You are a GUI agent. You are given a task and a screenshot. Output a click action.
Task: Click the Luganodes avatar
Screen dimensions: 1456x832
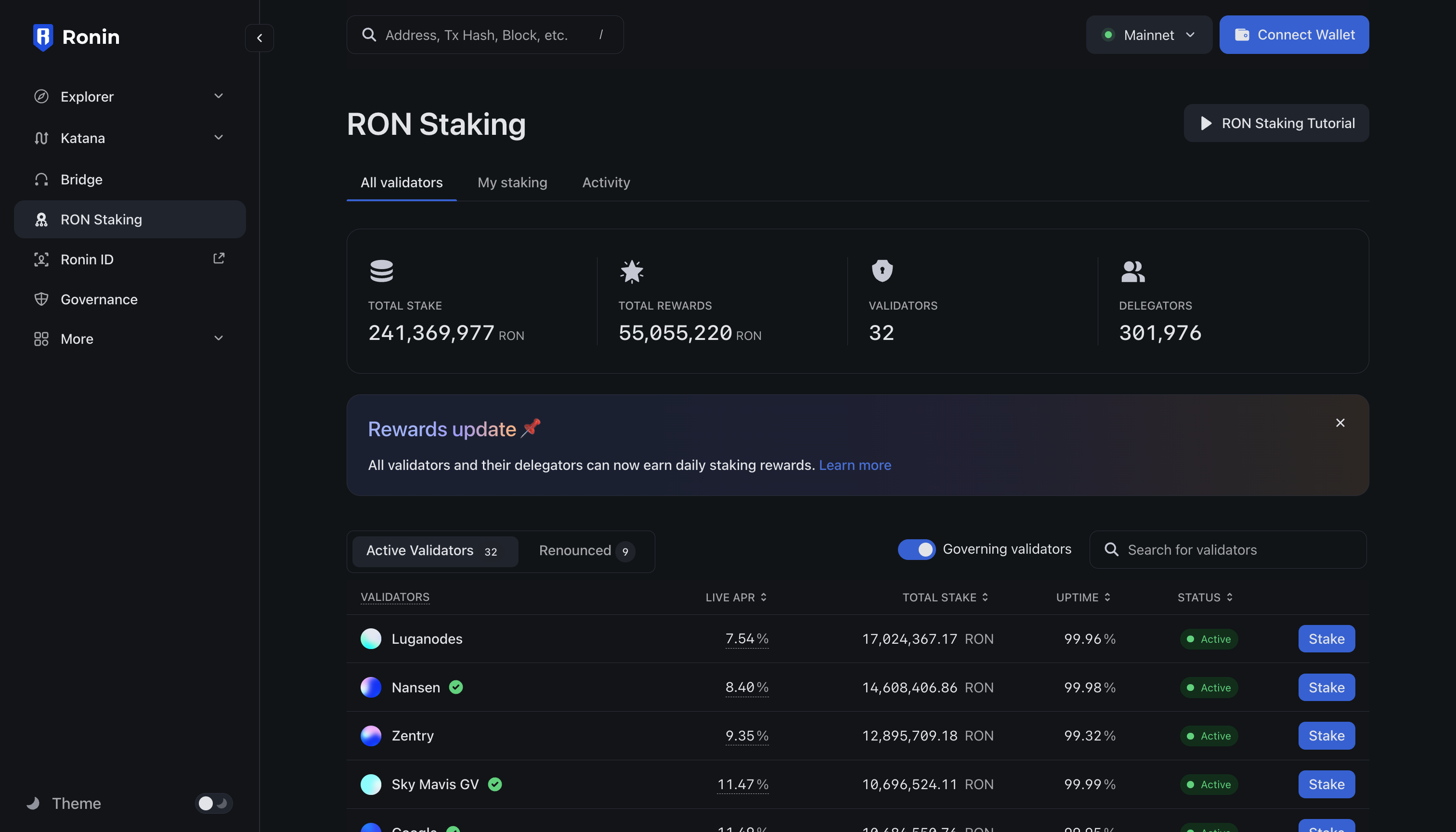[371, 638]
